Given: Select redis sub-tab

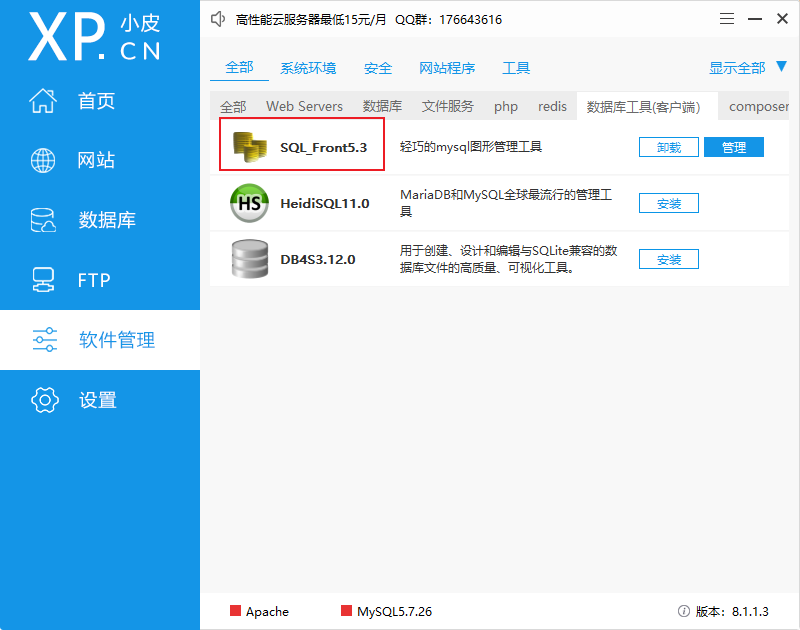Looking at the screenshot, I should (x=552, y=106).
